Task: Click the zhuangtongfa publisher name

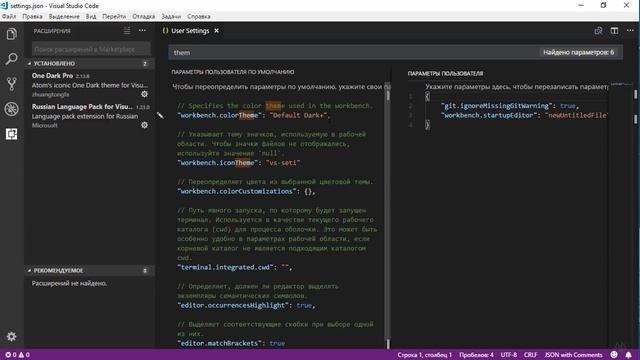Action: pyautogui.click(x=51, y=95)
